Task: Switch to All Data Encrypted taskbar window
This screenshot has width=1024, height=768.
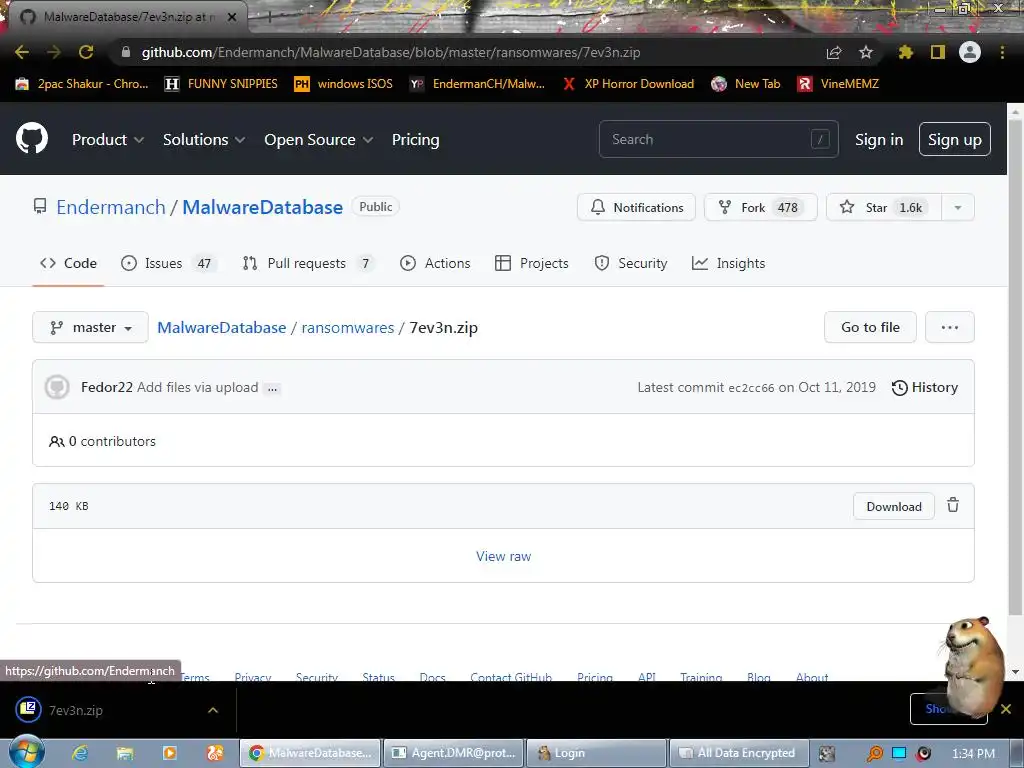Action: [739, 753]
